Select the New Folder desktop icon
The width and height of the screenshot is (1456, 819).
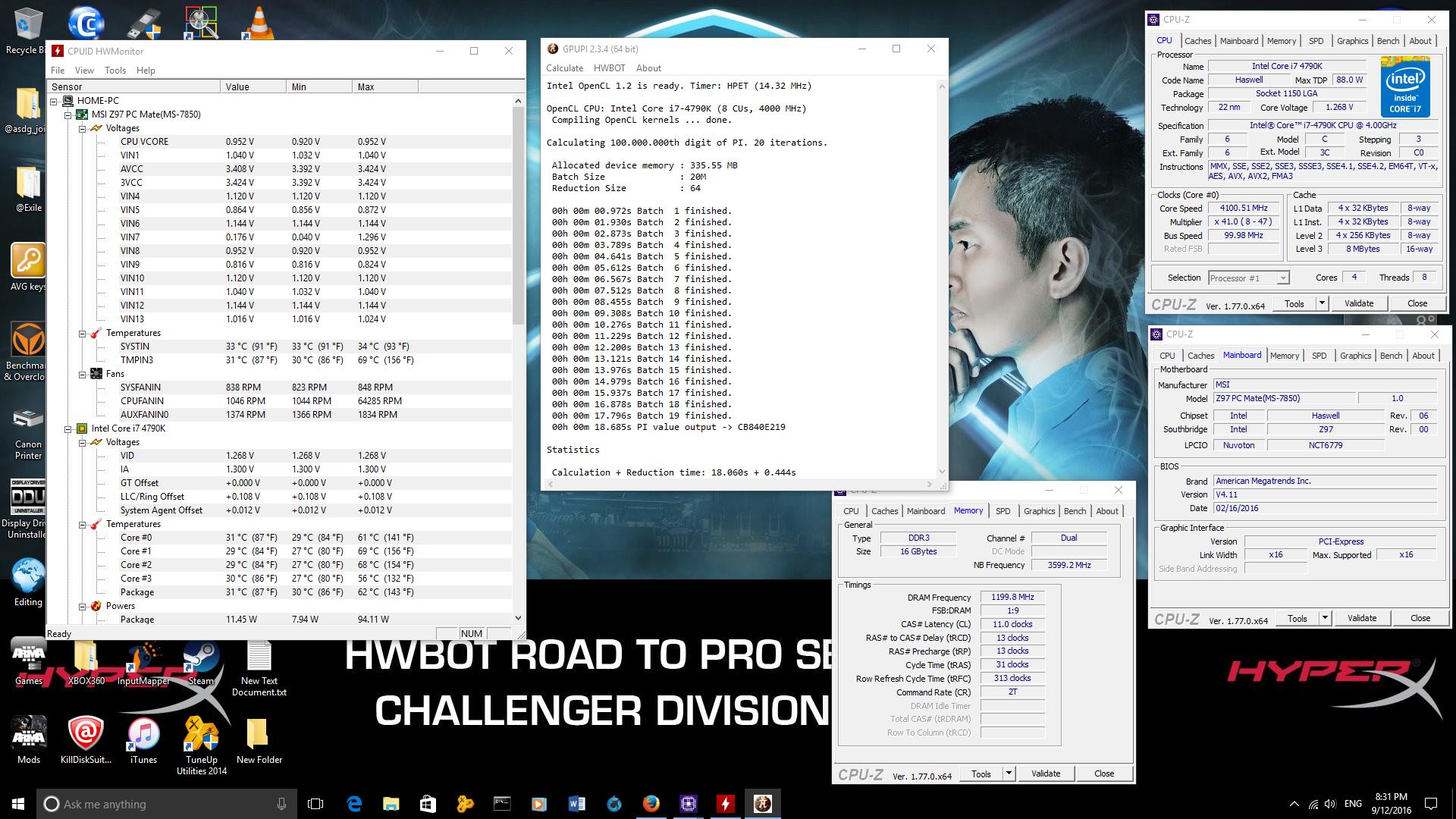(x=259, y=740)
